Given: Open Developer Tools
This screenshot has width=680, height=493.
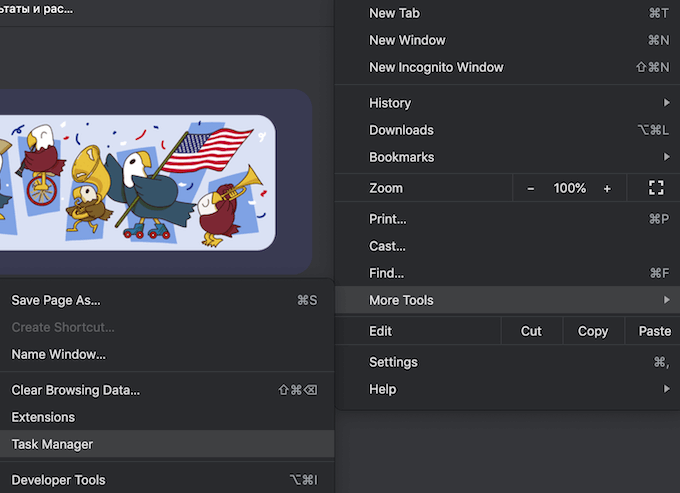Looking at the screenshot, I should [58, 480].
